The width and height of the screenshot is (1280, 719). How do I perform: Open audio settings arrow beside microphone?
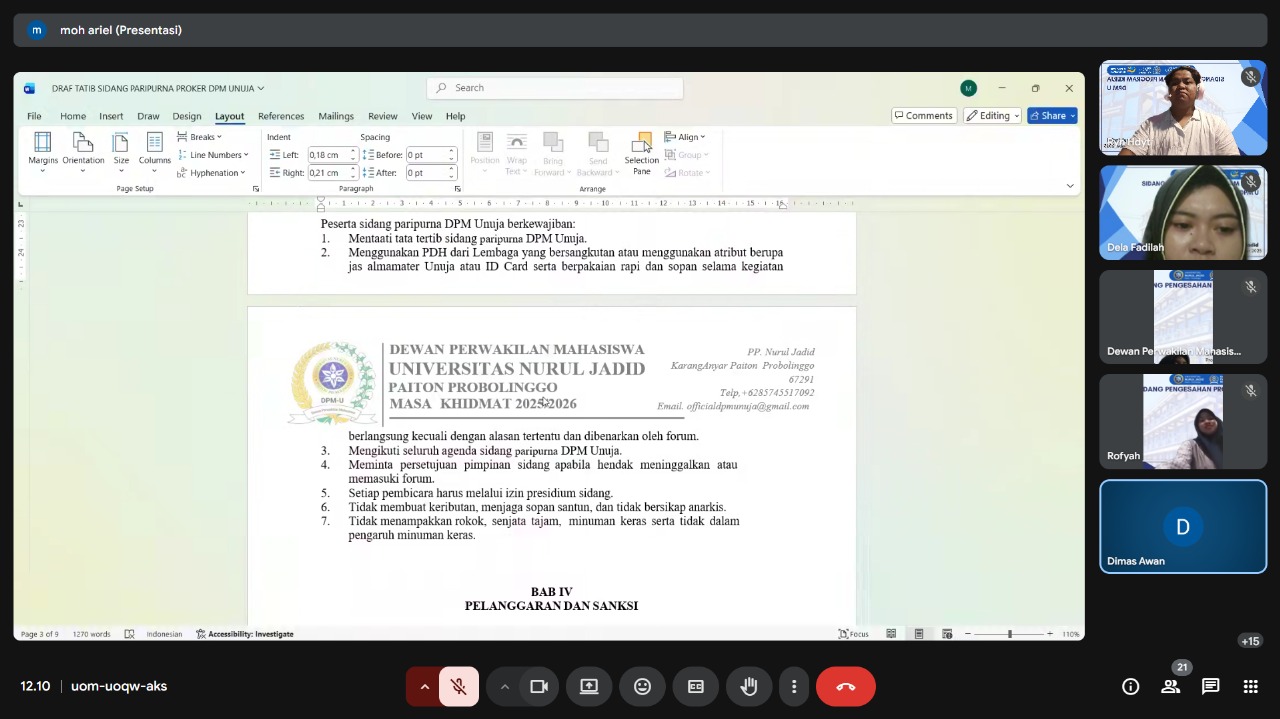pyautogui.click(x=424, y=686)
